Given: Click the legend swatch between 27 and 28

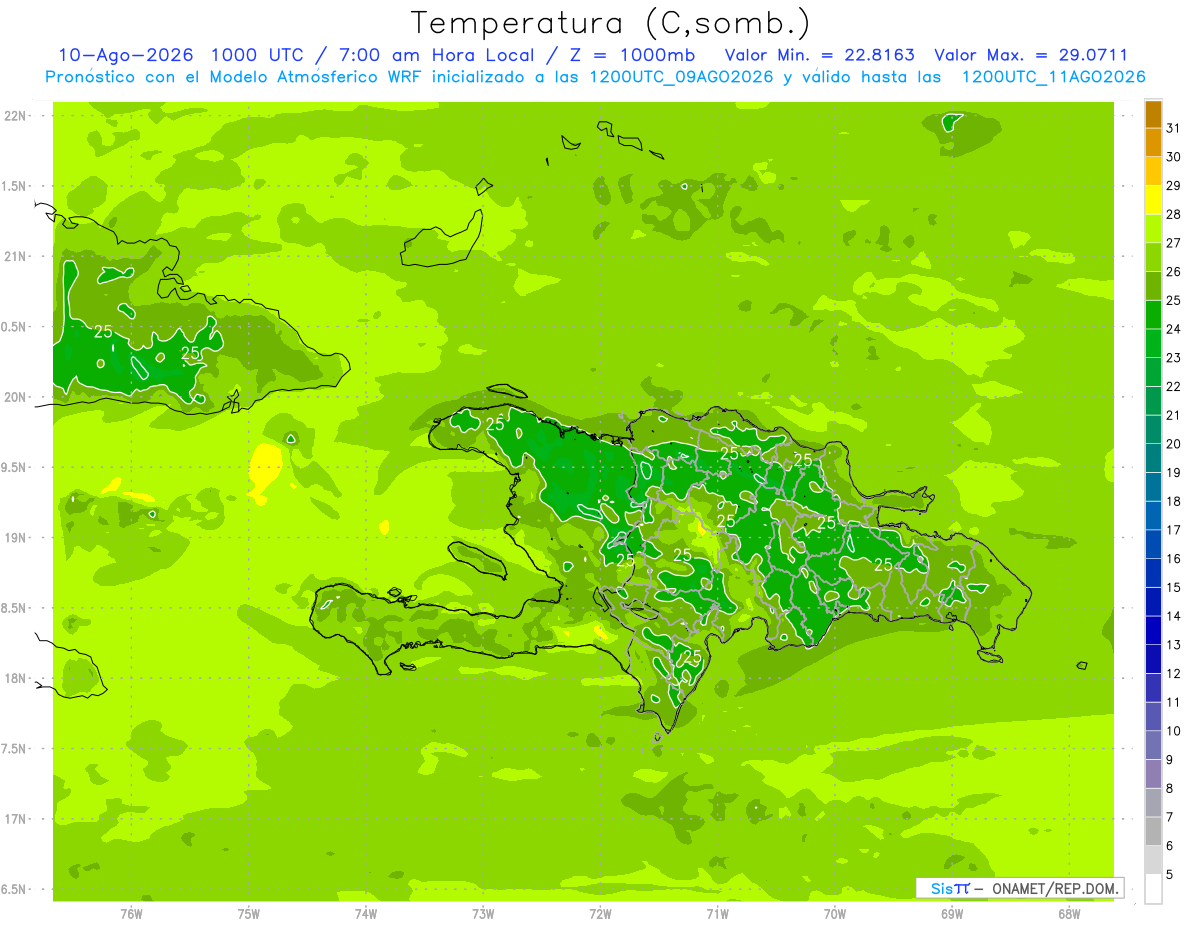Looking at the screenshot, I should click(x=1153, y=228).
